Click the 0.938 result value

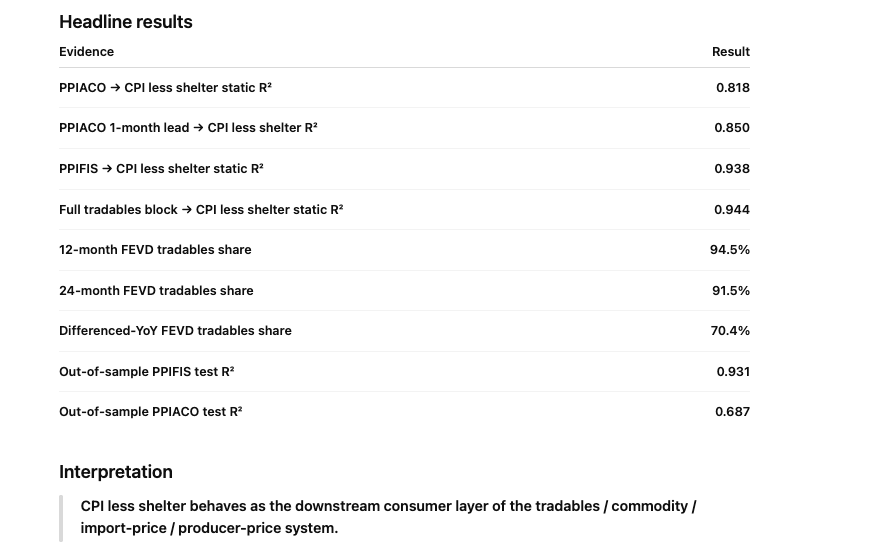(x=732, y=169)
